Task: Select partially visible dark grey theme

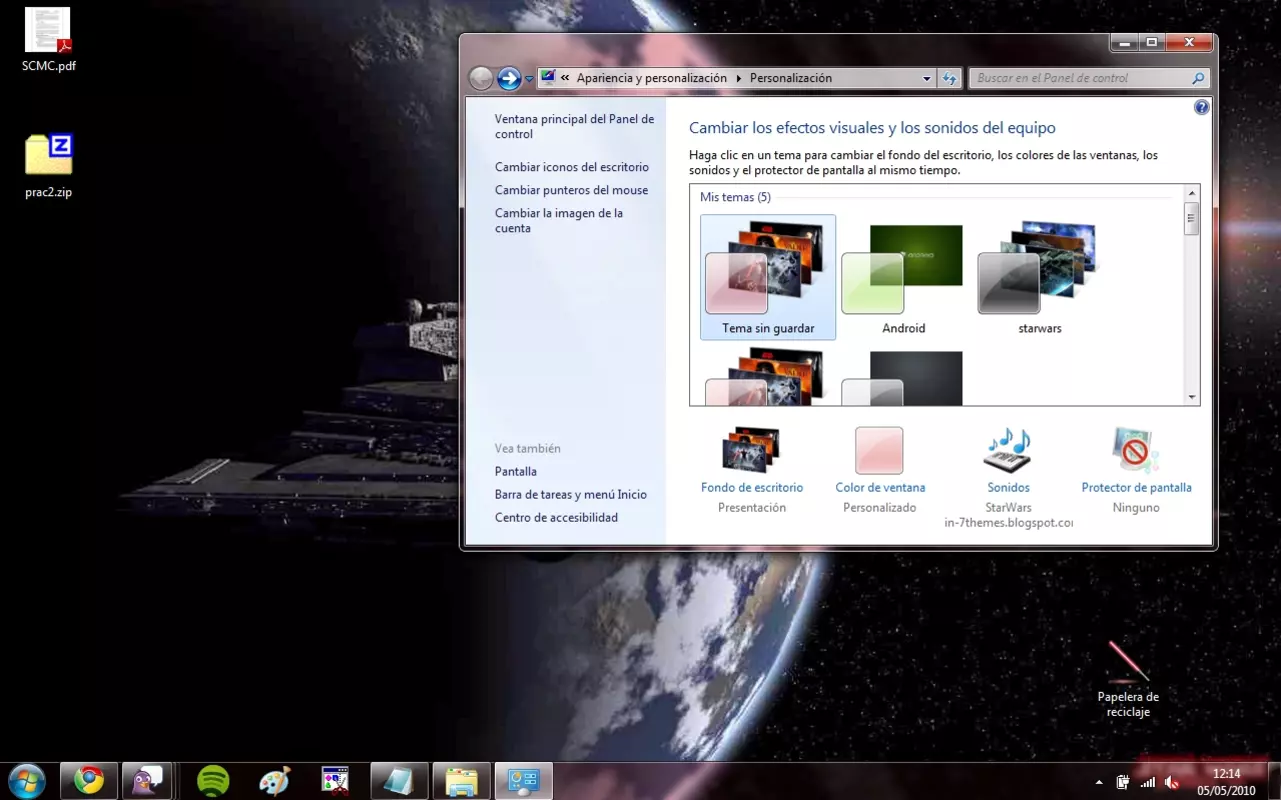Action: pyautogui.click(x=904, y=378)
